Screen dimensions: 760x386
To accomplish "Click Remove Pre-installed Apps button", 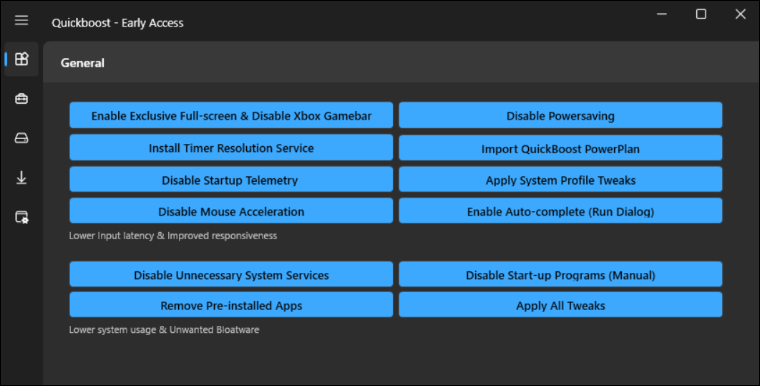I will coord(231,305).
